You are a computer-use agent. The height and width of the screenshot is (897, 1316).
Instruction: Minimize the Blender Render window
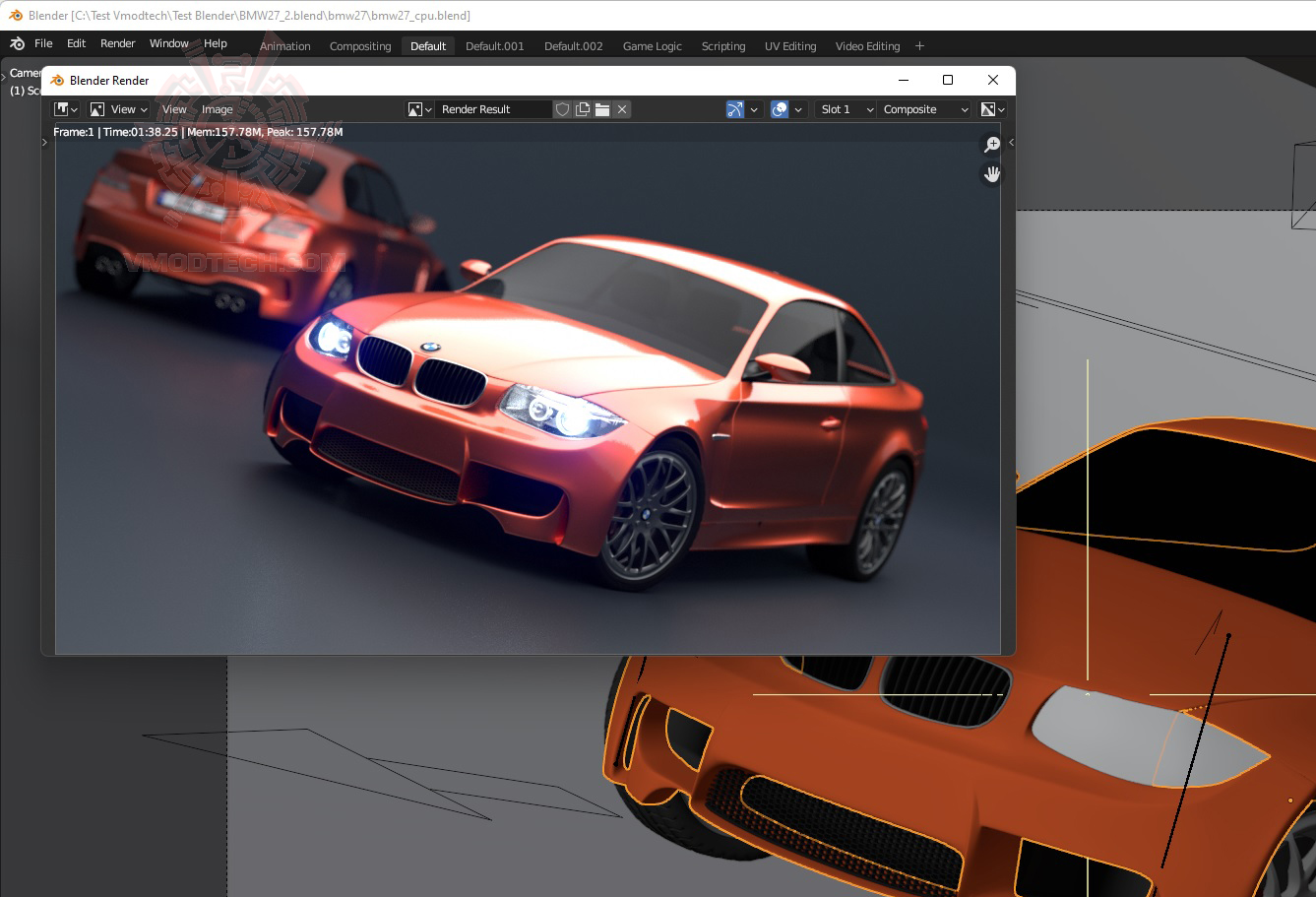point(905,80)
